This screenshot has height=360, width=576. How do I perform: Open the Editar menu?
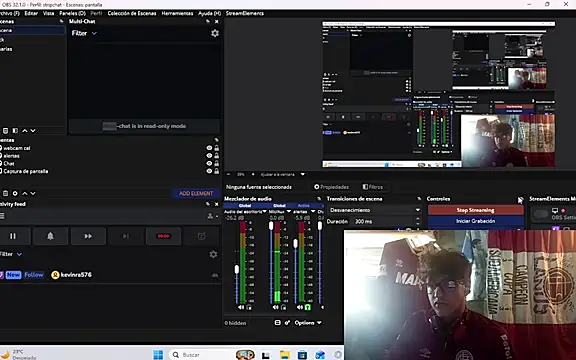[31, 13]
